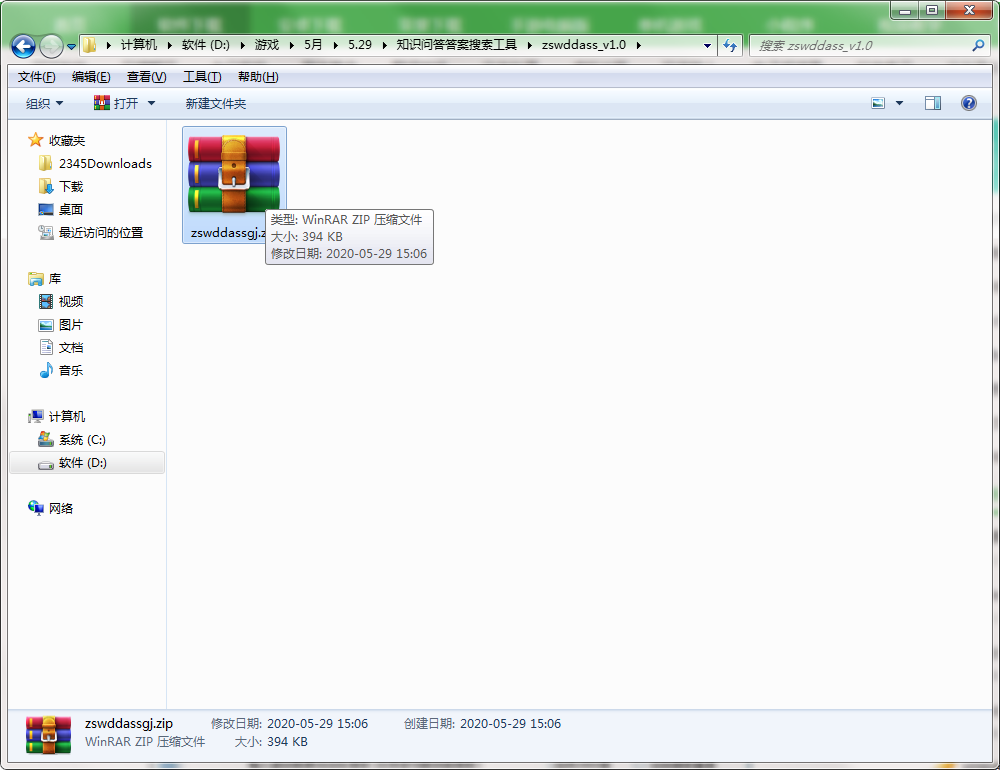
Task: Click the magnifier search icon
Action: 978,45
